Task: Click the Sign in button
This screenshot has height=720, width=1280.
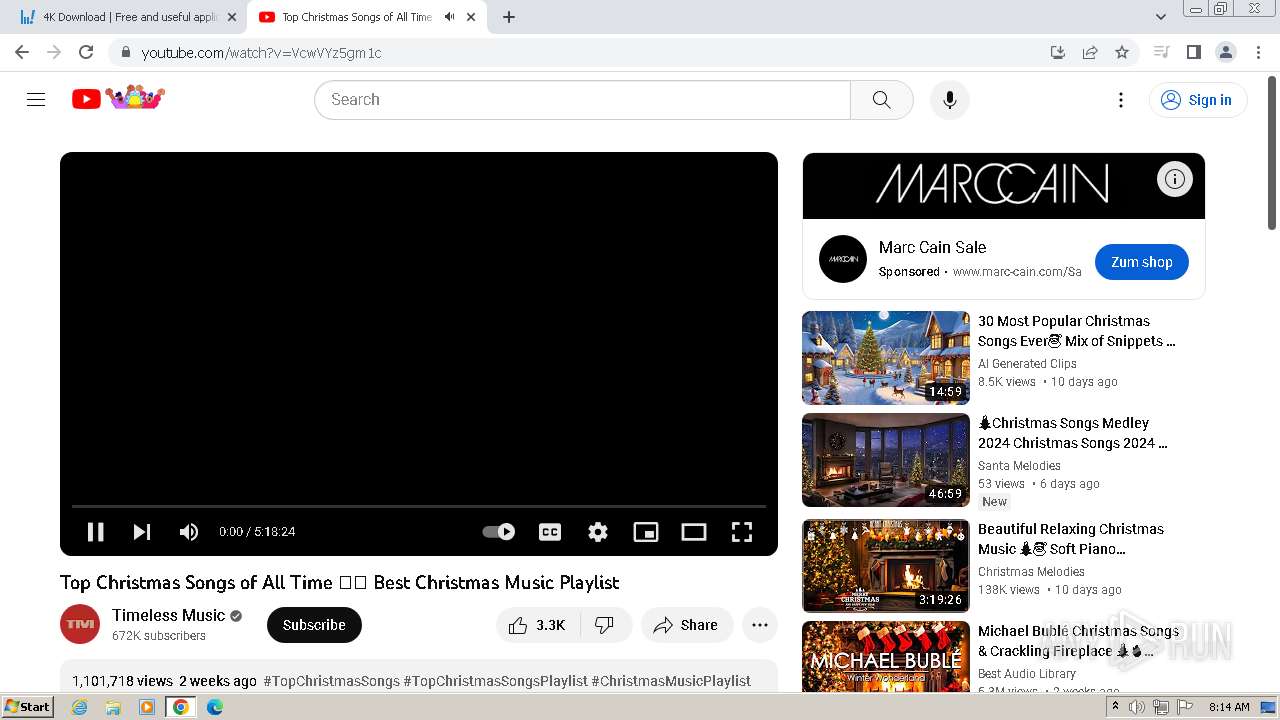Action: (1198, 100)
